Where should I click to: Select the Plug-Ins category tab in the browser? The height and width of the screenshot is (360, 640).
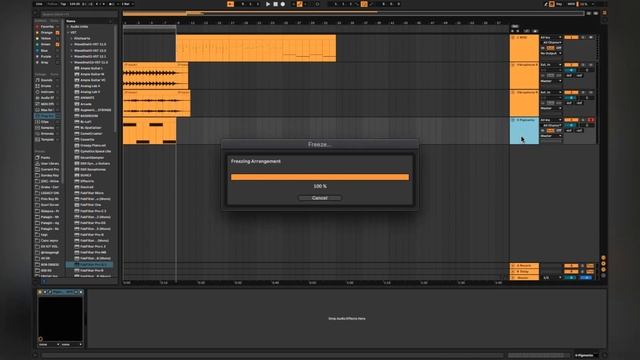(46, 116)
